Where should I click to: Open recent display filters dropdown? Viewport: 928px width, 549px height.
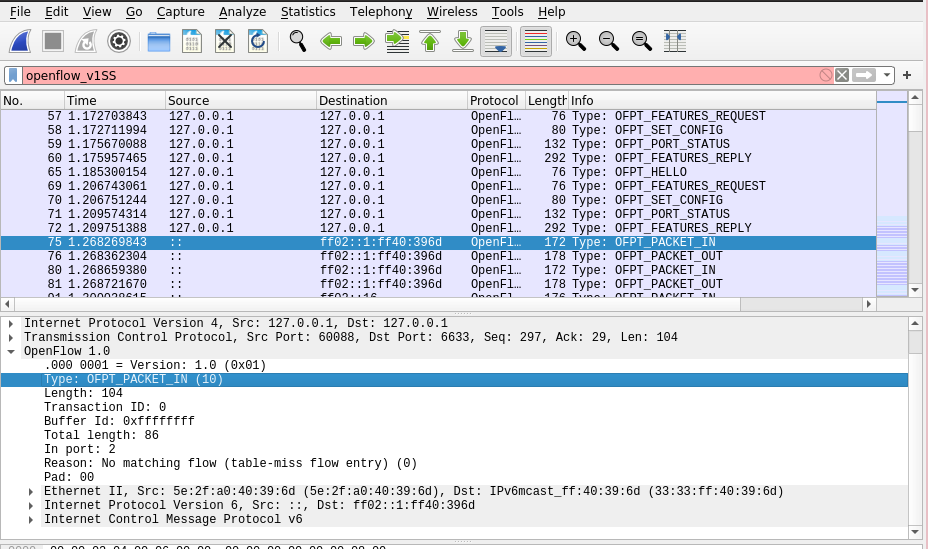coord(887,75)
